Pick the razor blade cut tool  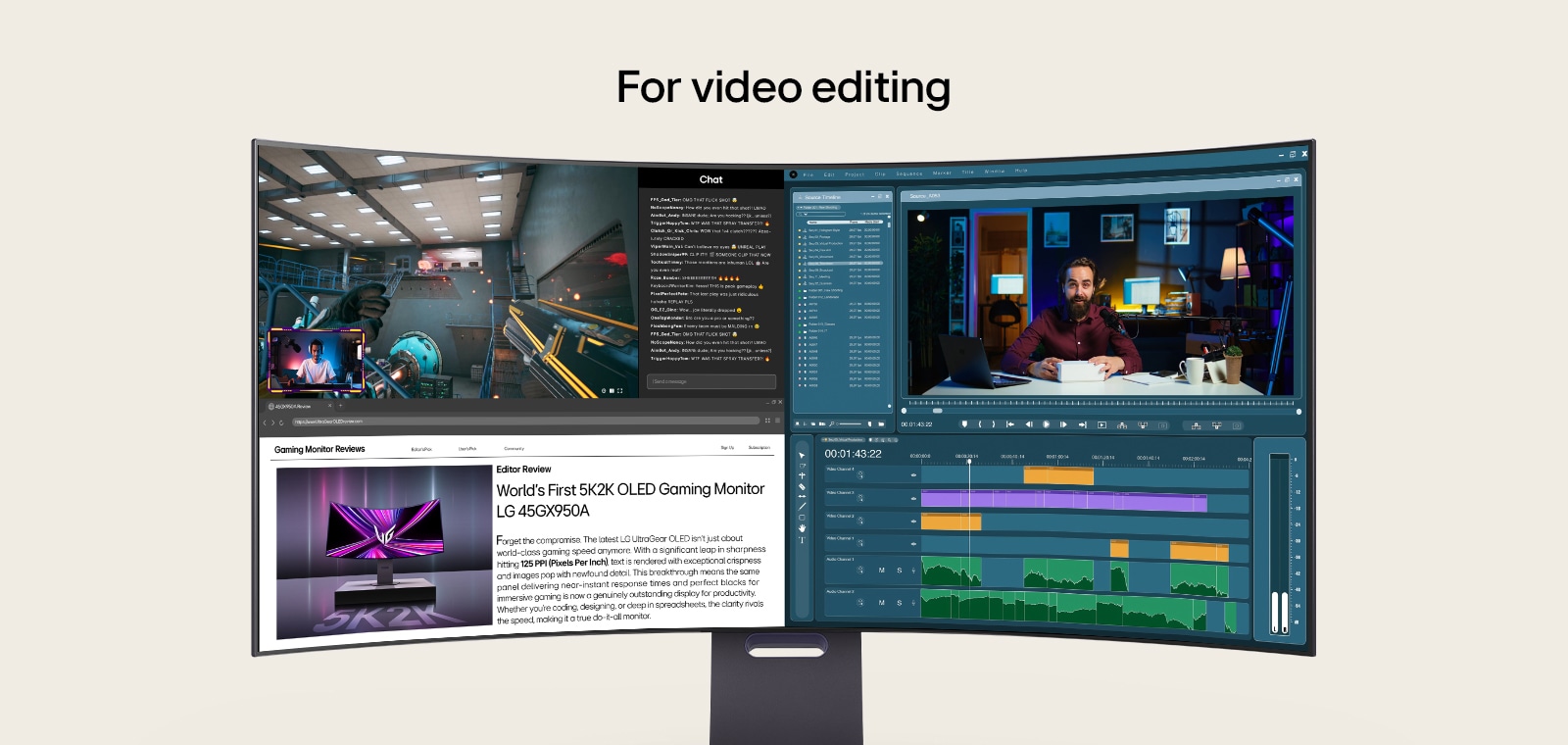pos(802,486)
